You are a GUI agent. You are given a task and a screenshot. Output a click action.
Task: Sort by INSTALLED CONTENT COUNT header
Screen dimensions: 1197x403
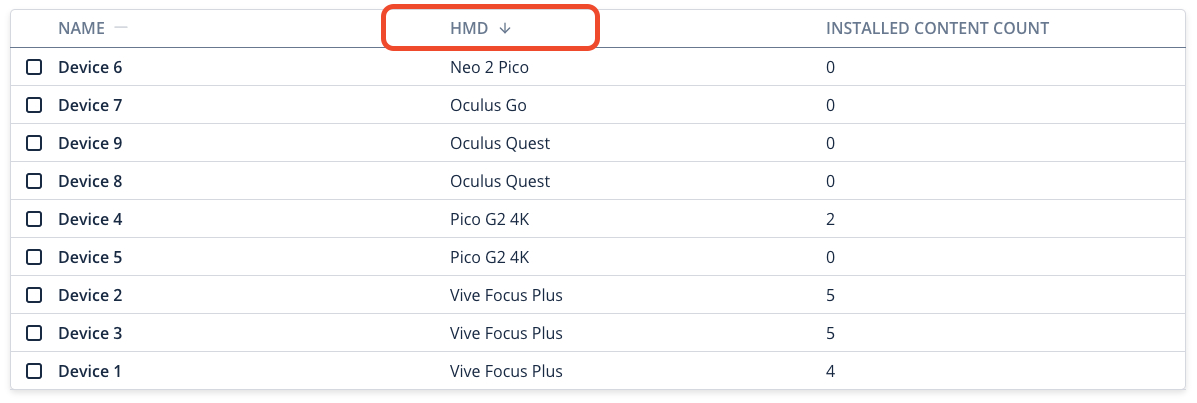[937, 28]
